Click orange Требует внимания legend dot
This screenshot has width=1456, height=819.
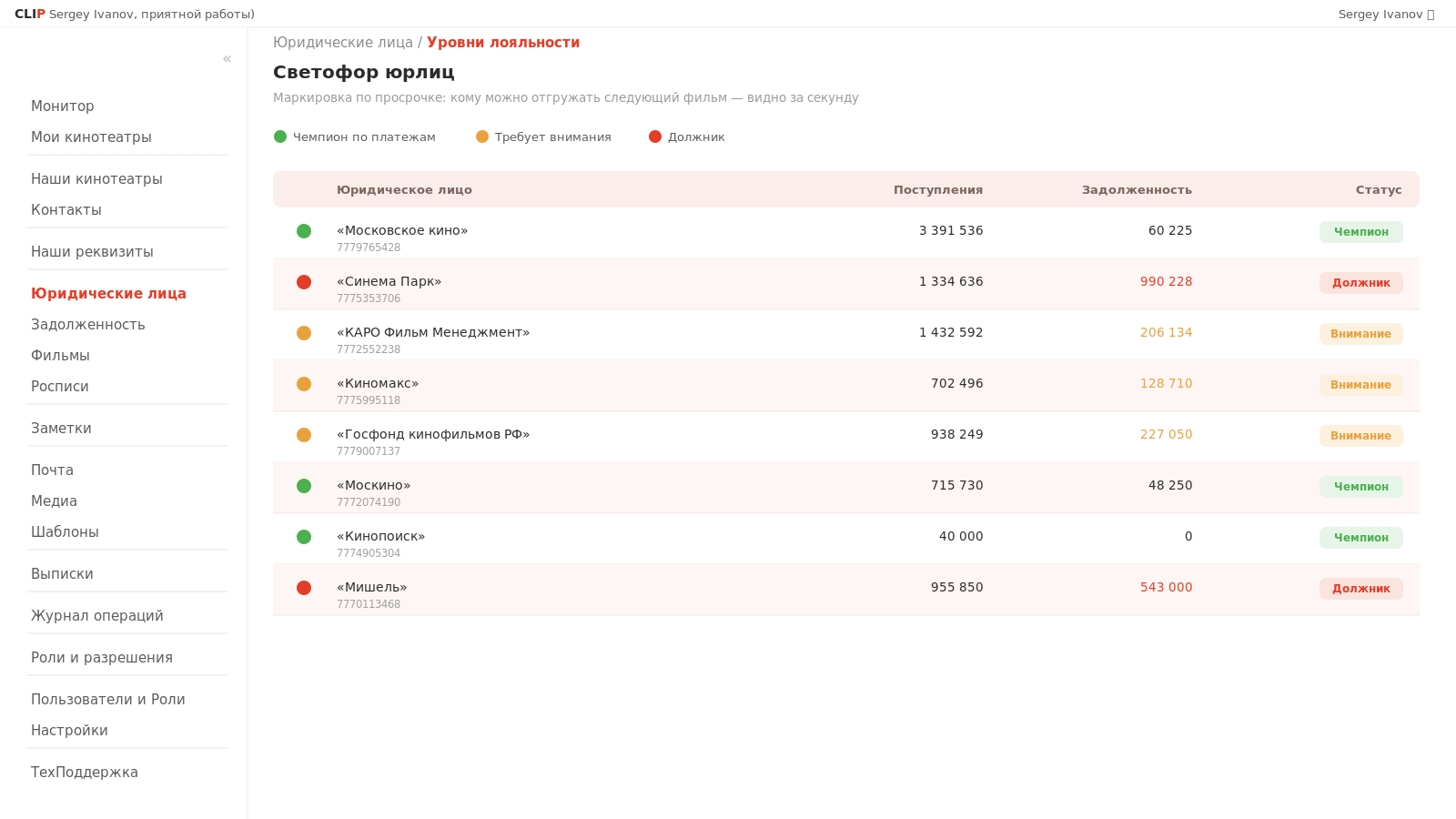point(482,136)
